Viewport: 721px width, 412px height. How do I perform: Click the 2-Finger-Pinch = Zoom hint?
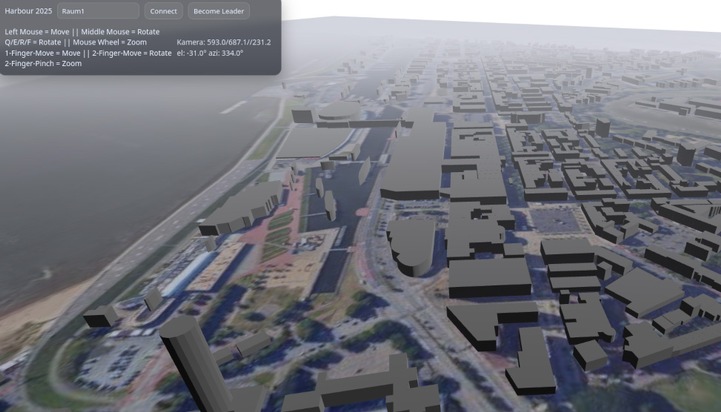tap(43, 63)
